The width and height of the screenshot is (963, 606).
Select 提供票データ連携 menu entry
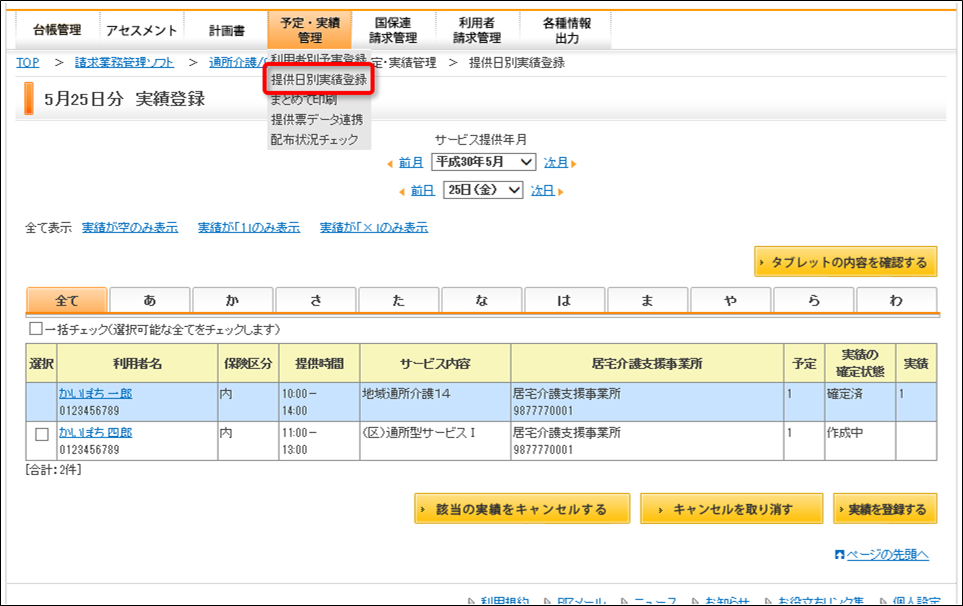pos(317,120)
